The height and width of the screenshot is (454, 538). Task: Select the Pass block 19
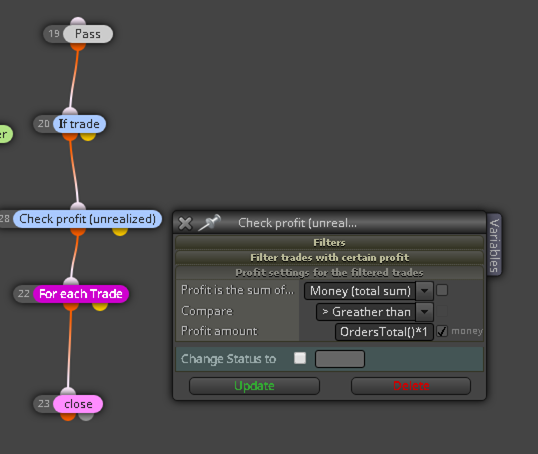88,34
